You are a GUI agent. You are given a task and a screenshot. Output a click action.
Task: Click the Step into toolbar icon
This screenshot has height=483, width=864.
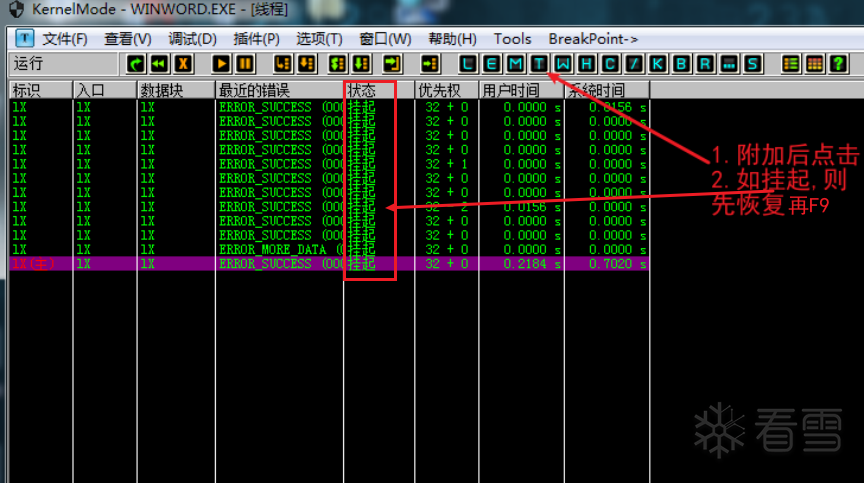[x=283, y=64]
